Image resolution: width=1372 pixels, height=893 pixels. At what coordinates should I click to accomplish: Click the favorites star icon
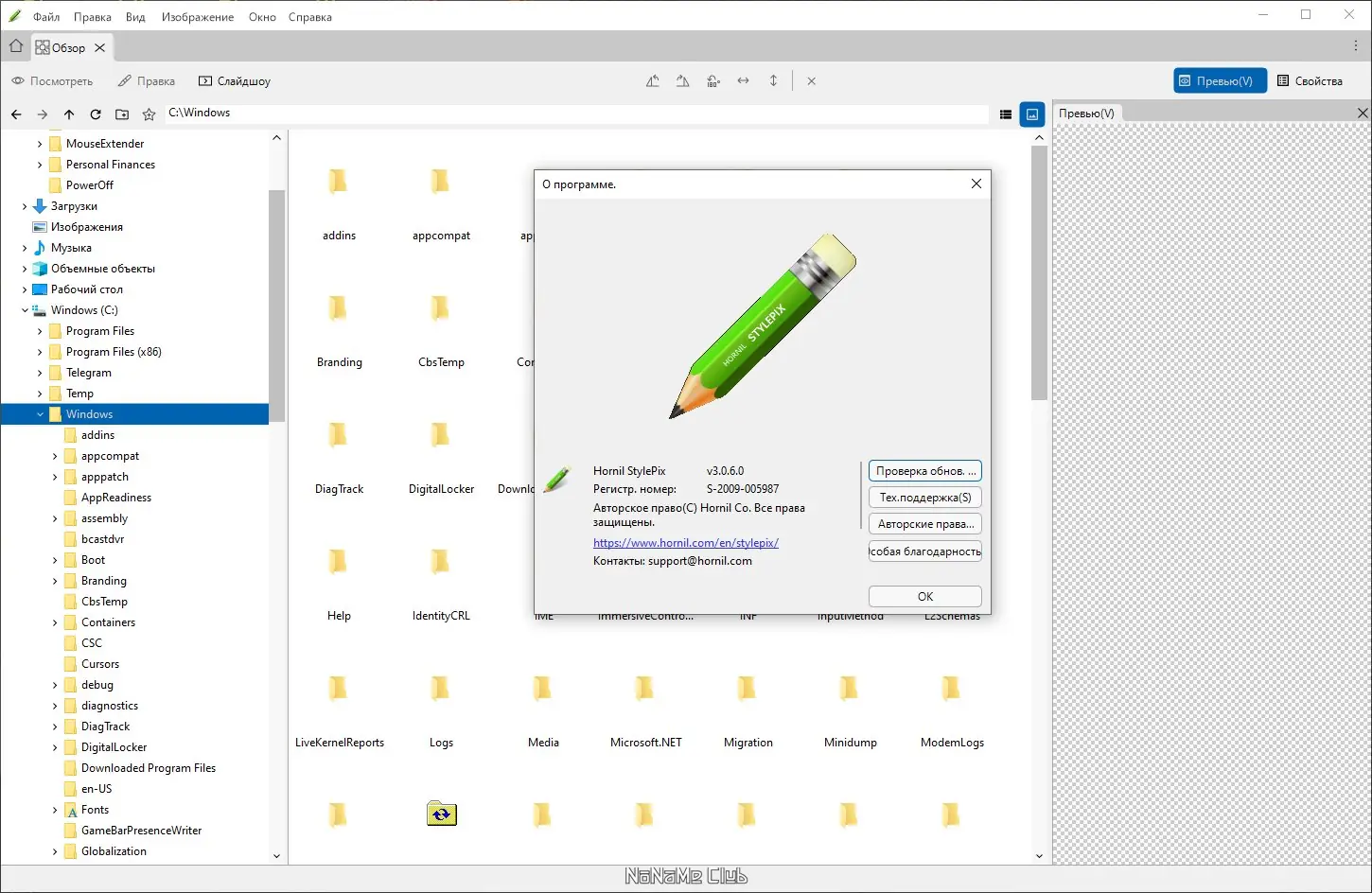coord(149,114)
